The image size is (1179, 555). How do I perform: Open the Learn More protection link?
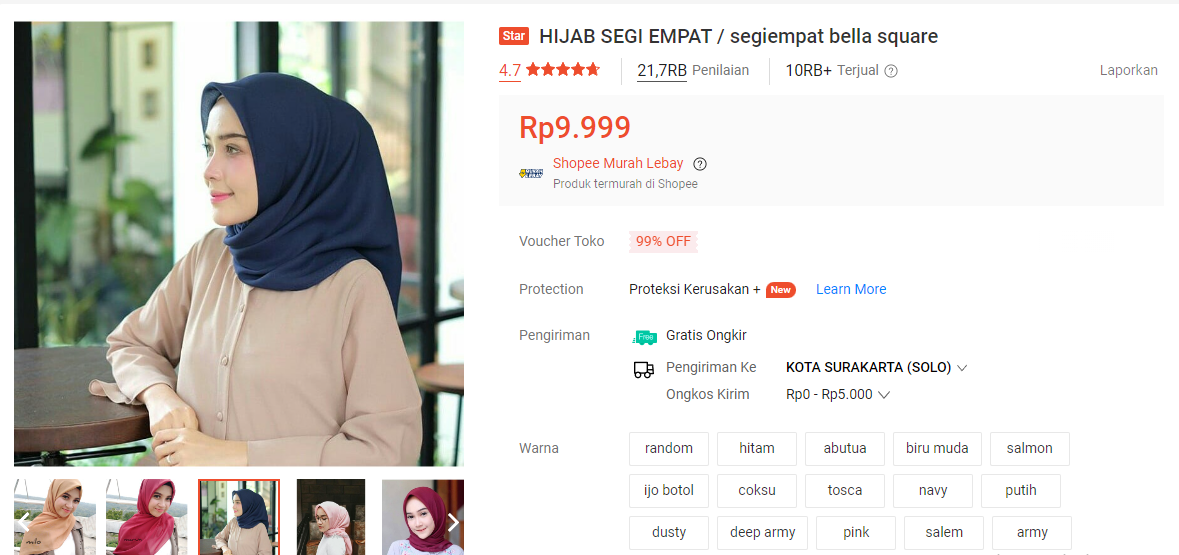click(851, 290)
